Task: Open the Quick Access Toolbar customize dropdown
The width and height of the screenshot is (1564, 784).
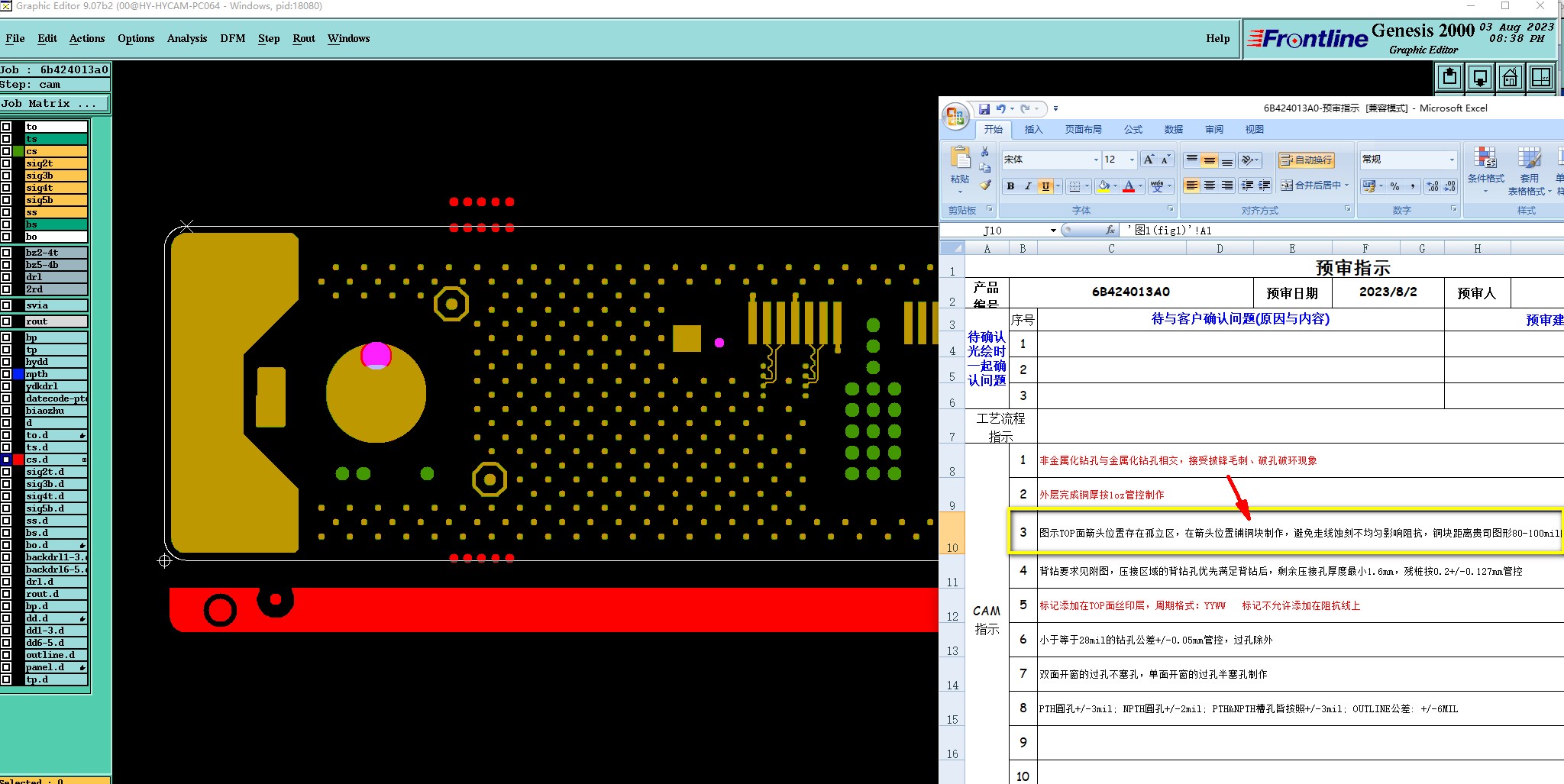Action: (1055, 109)
